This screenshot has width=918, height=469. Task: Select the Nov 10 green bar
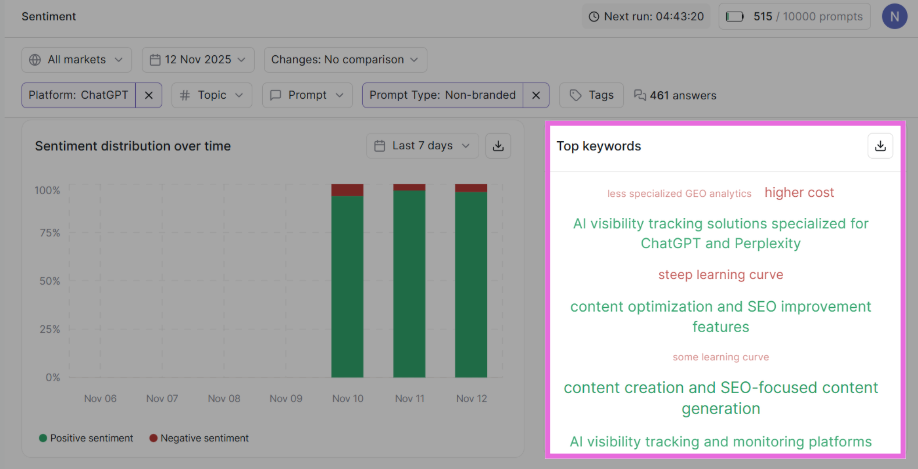[347, 287]
